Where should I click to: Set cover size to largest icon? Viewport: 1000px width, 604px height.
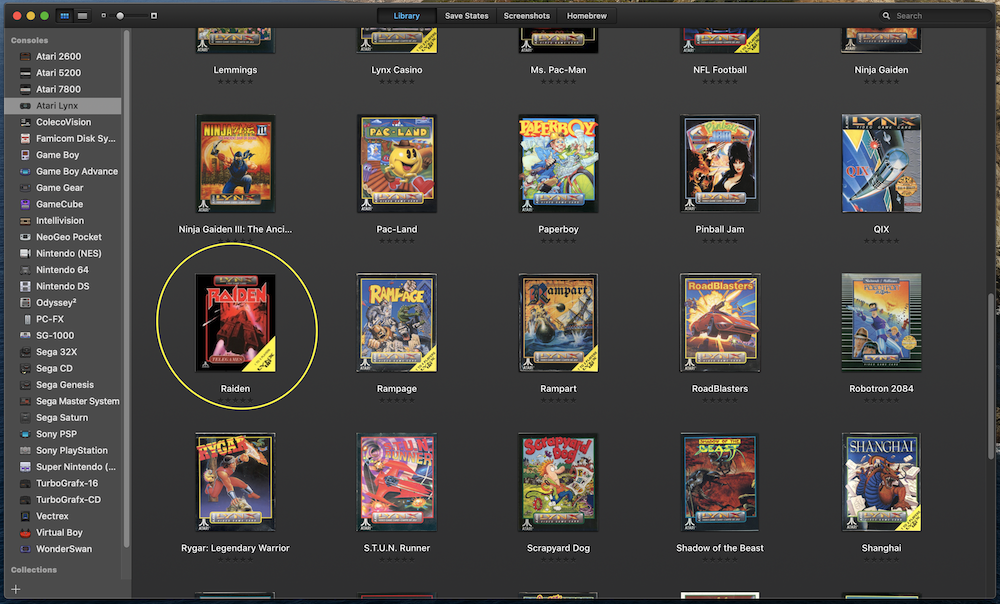(154, 16)
